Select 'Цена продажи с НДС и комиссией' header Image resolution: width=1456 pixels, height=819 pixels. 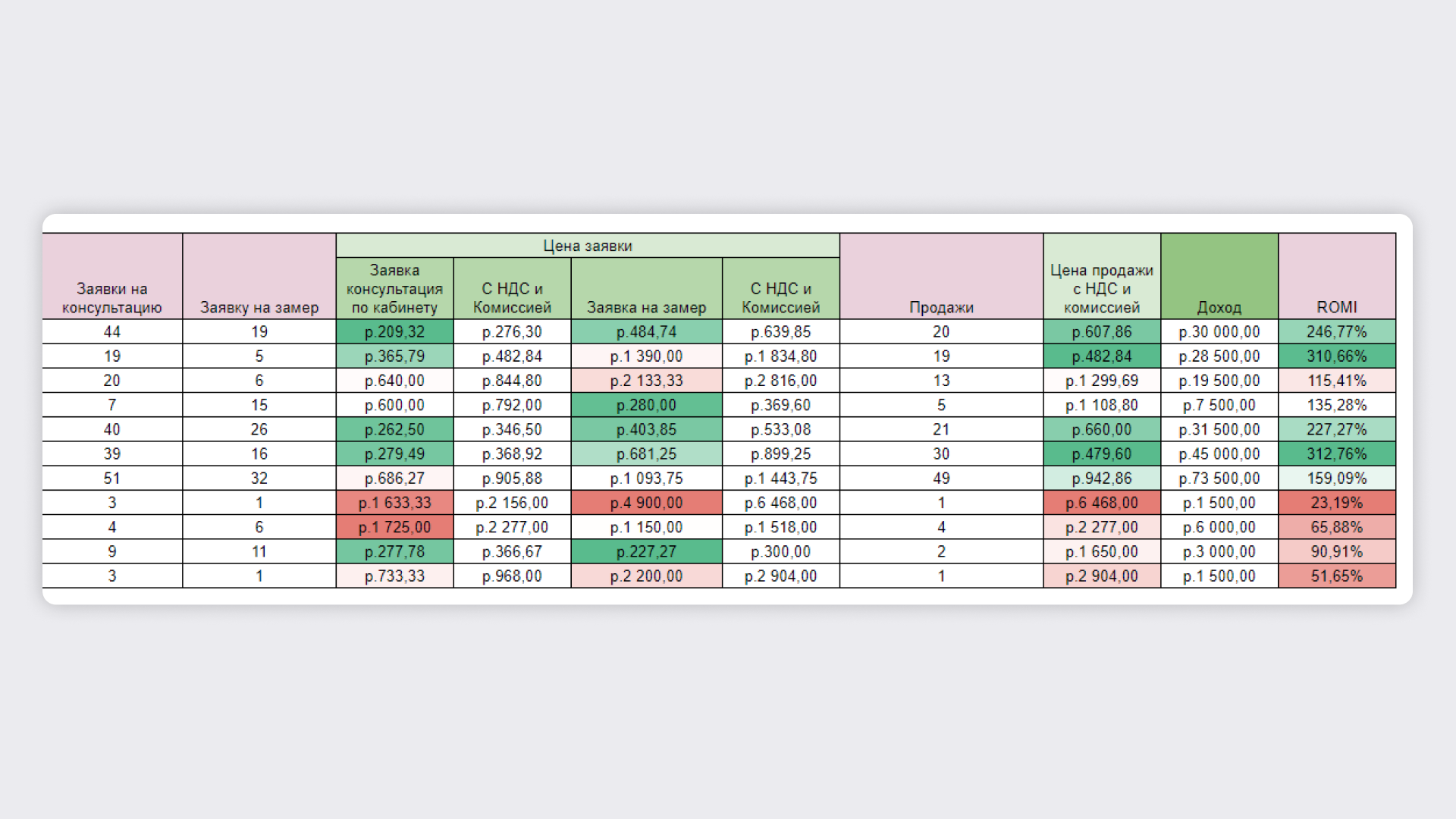point(1102,276)
